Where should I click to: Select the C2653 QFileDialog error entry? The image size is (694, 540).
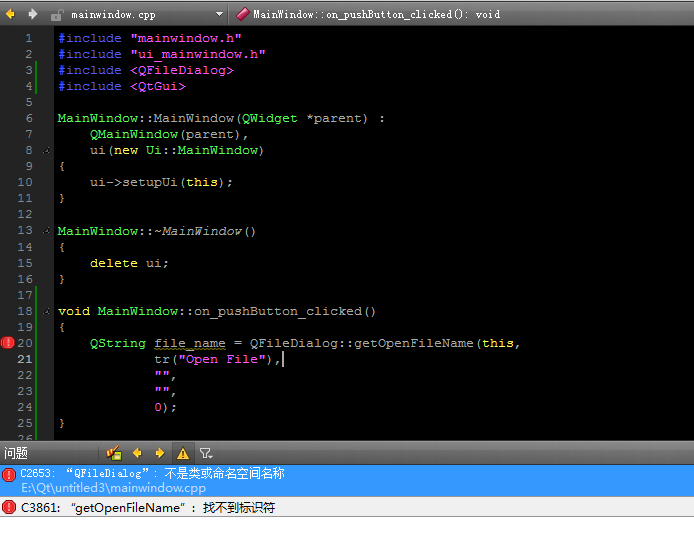pyautogui.click(x=347, y=480)
